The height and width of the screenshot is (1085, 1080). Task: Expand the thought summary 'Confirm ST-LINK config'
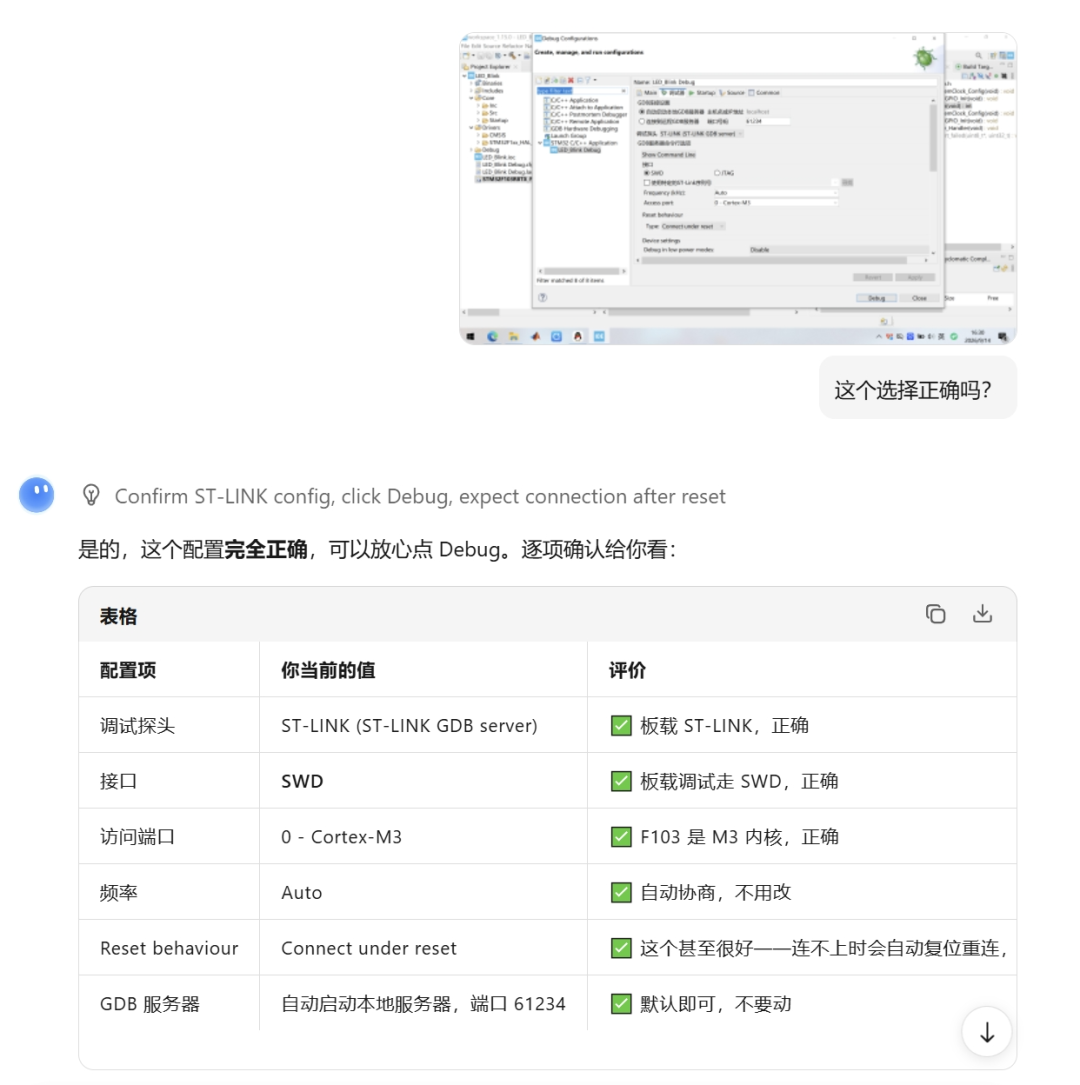click(x=420, y=496)
